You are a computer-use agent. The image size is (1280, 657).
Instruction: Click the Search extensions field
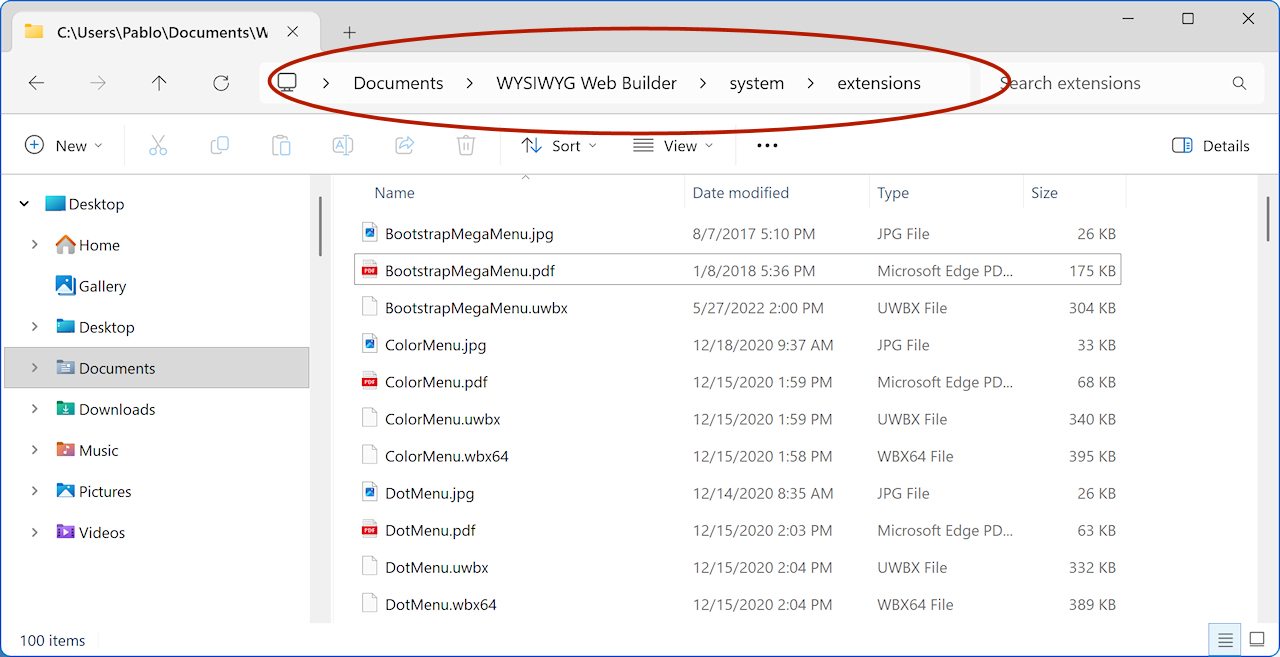(x=1110, y=83)
